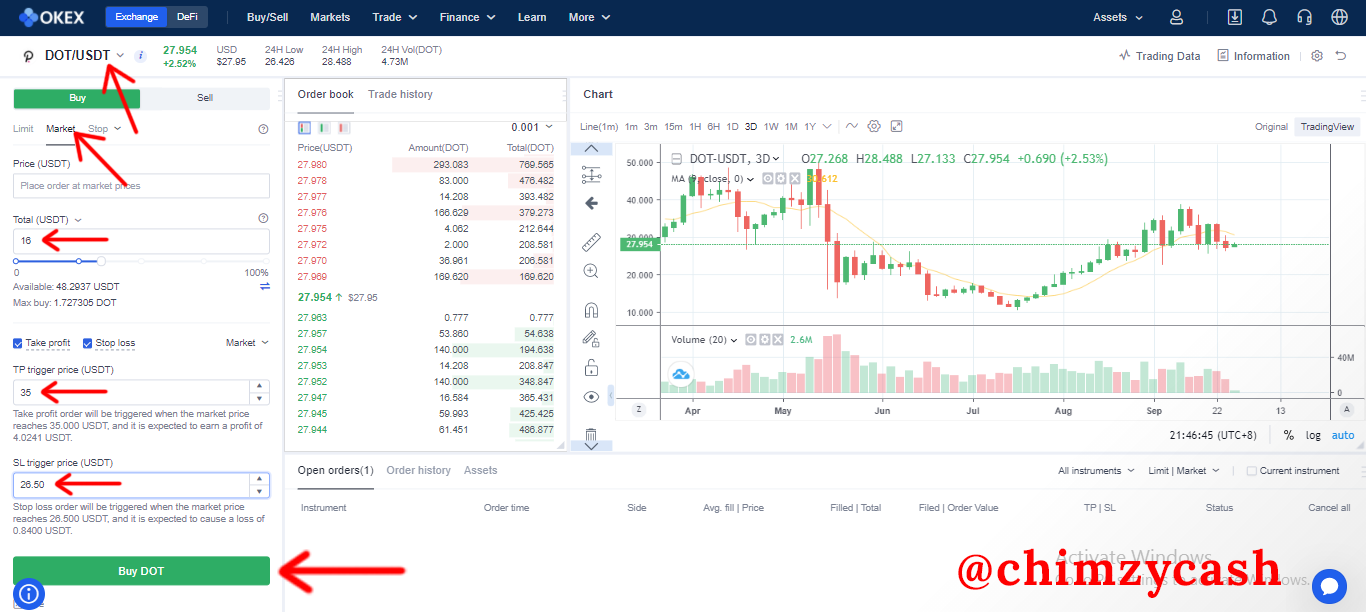Hide all drawings with the eye tool
Viewport: 1366px width, 612px height.
tap(591, 397)
